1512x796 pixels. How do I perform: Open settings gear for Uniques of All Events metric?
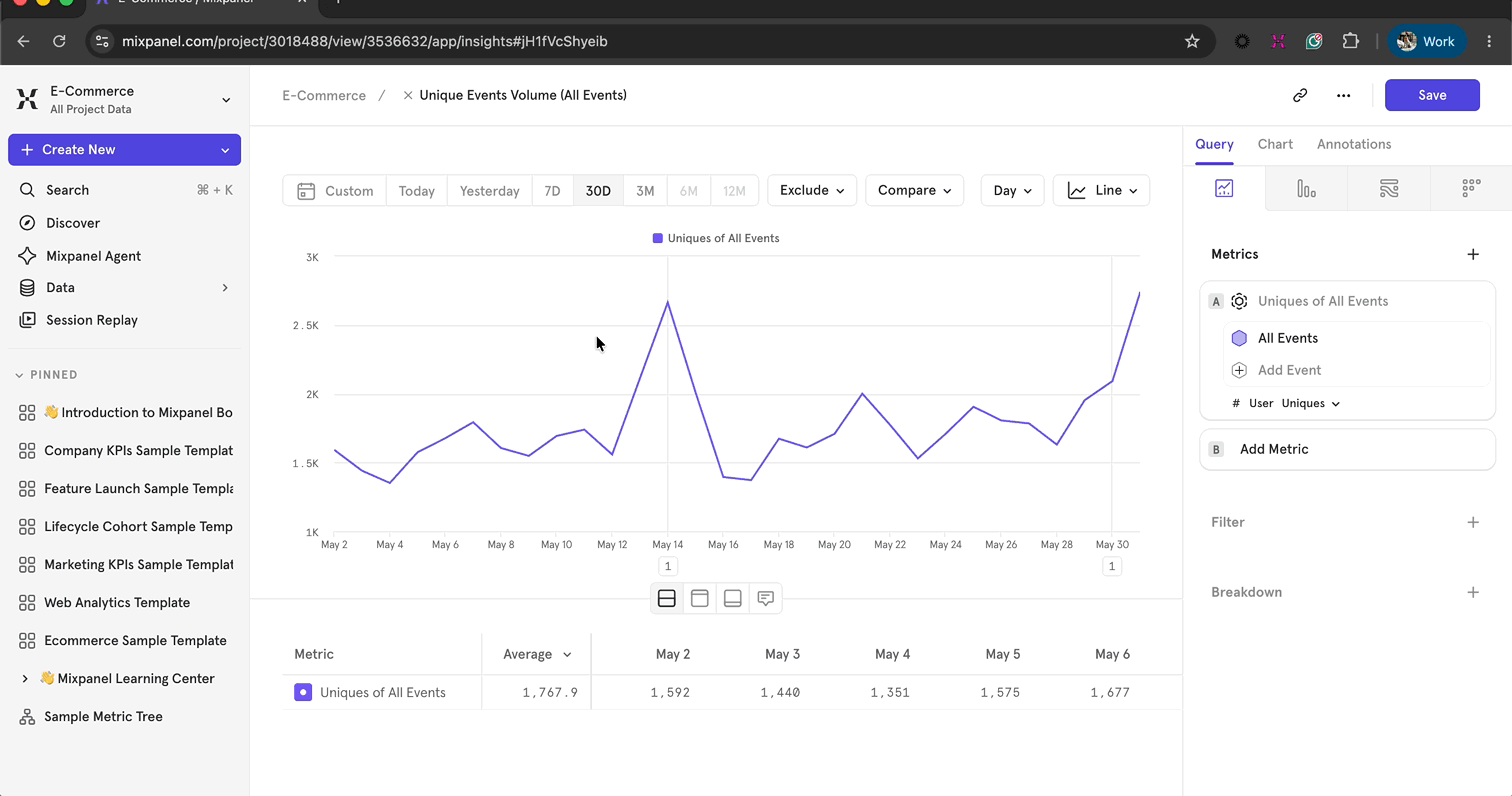point(1239,301)
